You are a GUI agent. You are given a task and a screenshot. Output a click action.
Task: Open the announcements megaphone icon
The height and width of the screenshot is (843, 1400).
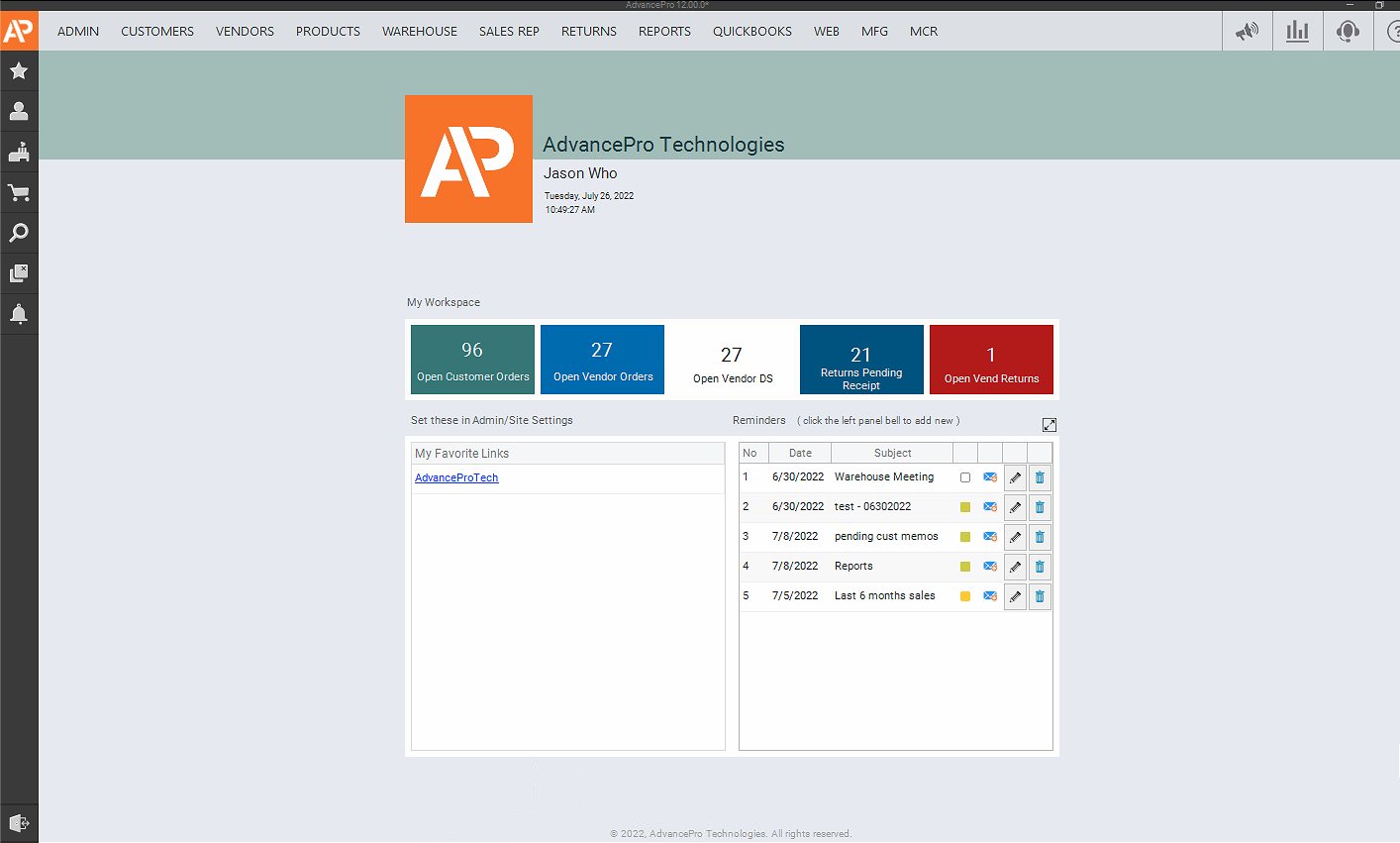point(1247,32)
